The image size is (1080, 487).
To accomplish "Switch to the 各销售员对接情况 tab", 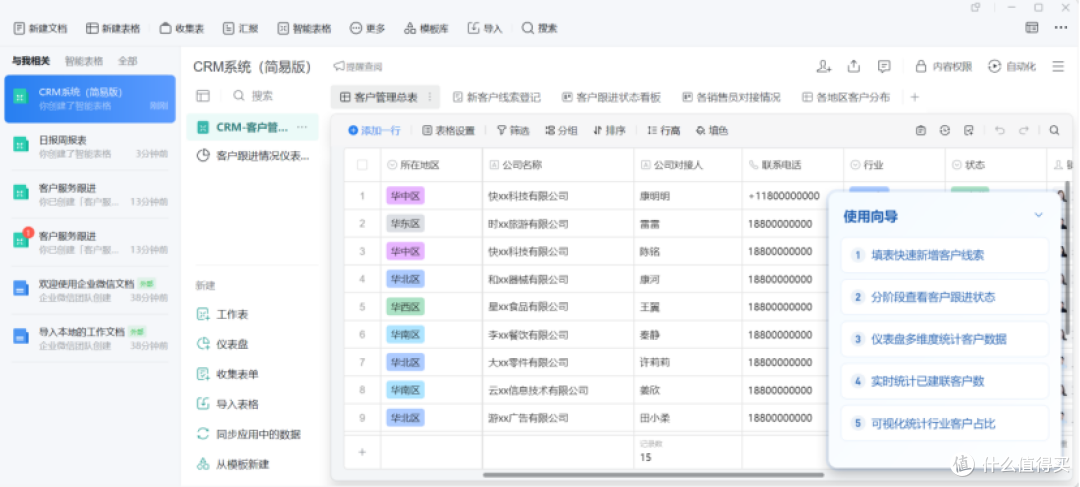I will (x=731, y=97).
